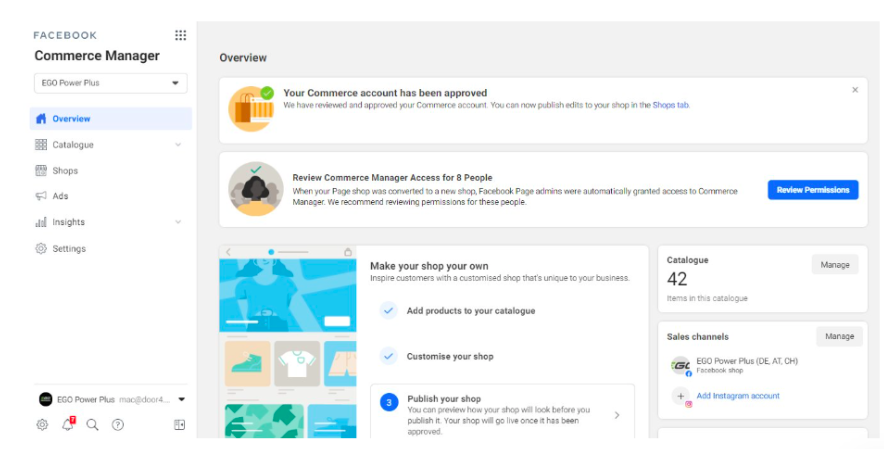This screenshot has width=884, height=449.
Task: Click the Review Permissions button
Action: coord(812,190)
